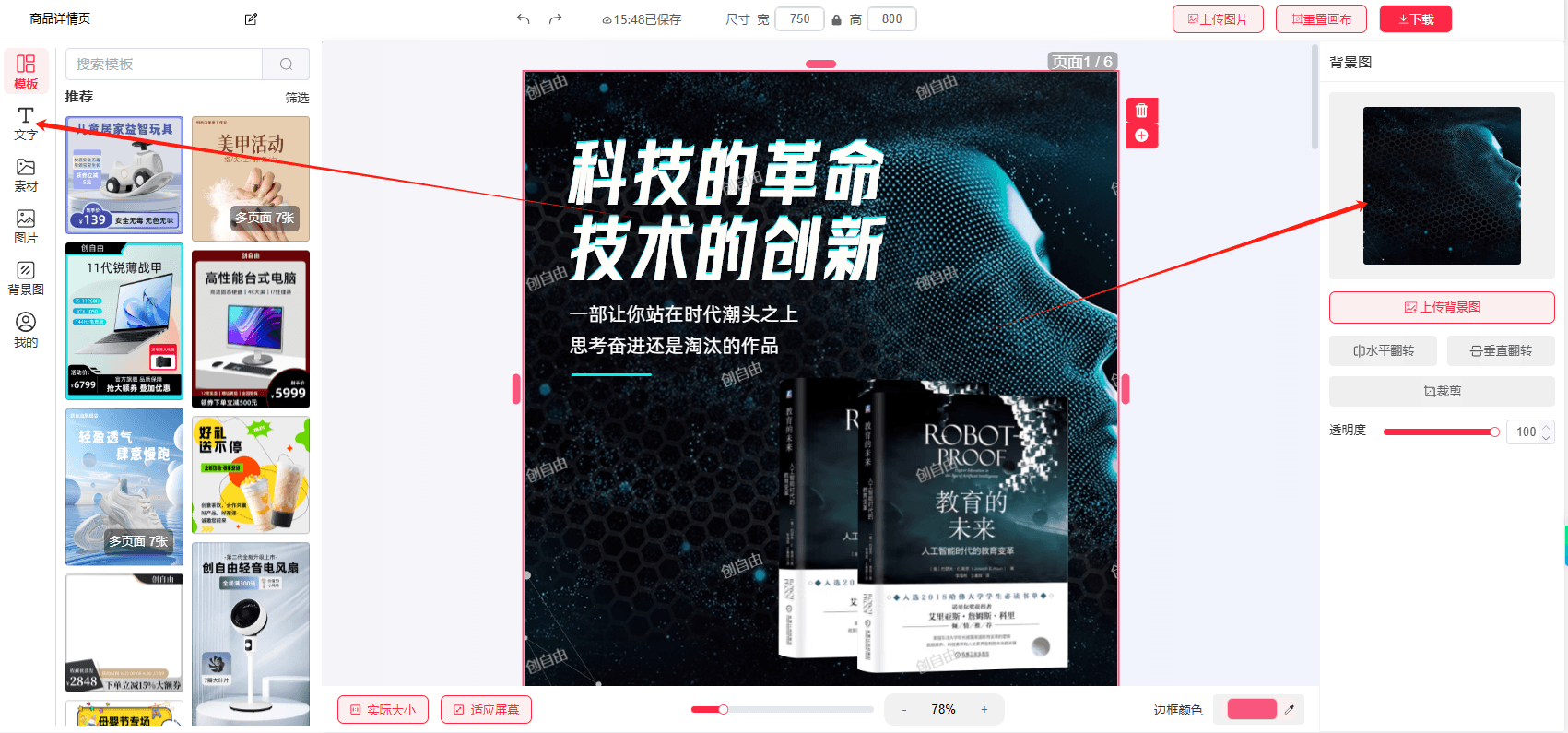1568x733 pixels.
Task: Click the 重置画布 reset canvas button
Action: (1321, 19)
